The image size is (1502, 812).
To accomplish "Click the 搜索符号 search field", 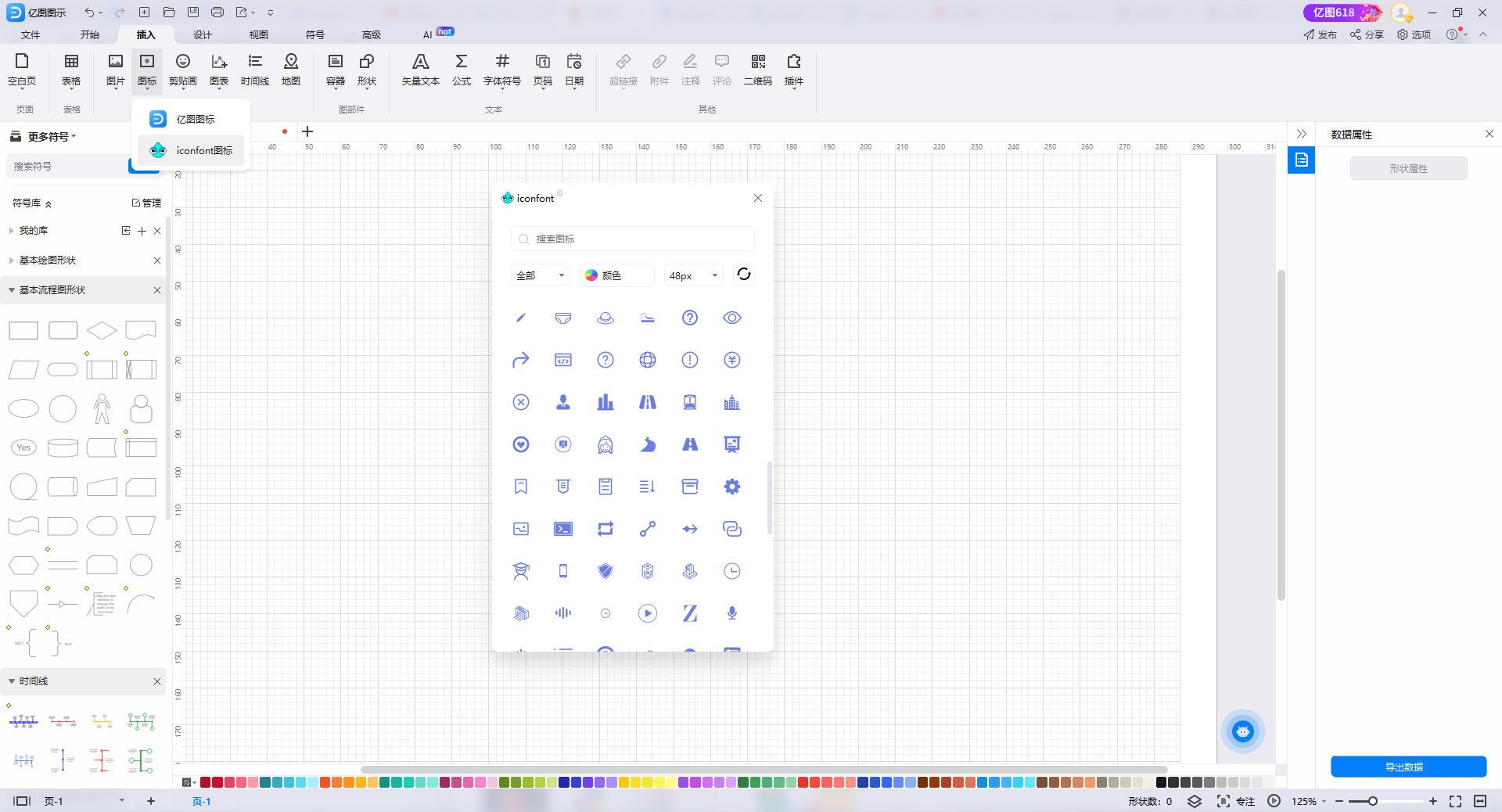I will (x=66, y=166).
